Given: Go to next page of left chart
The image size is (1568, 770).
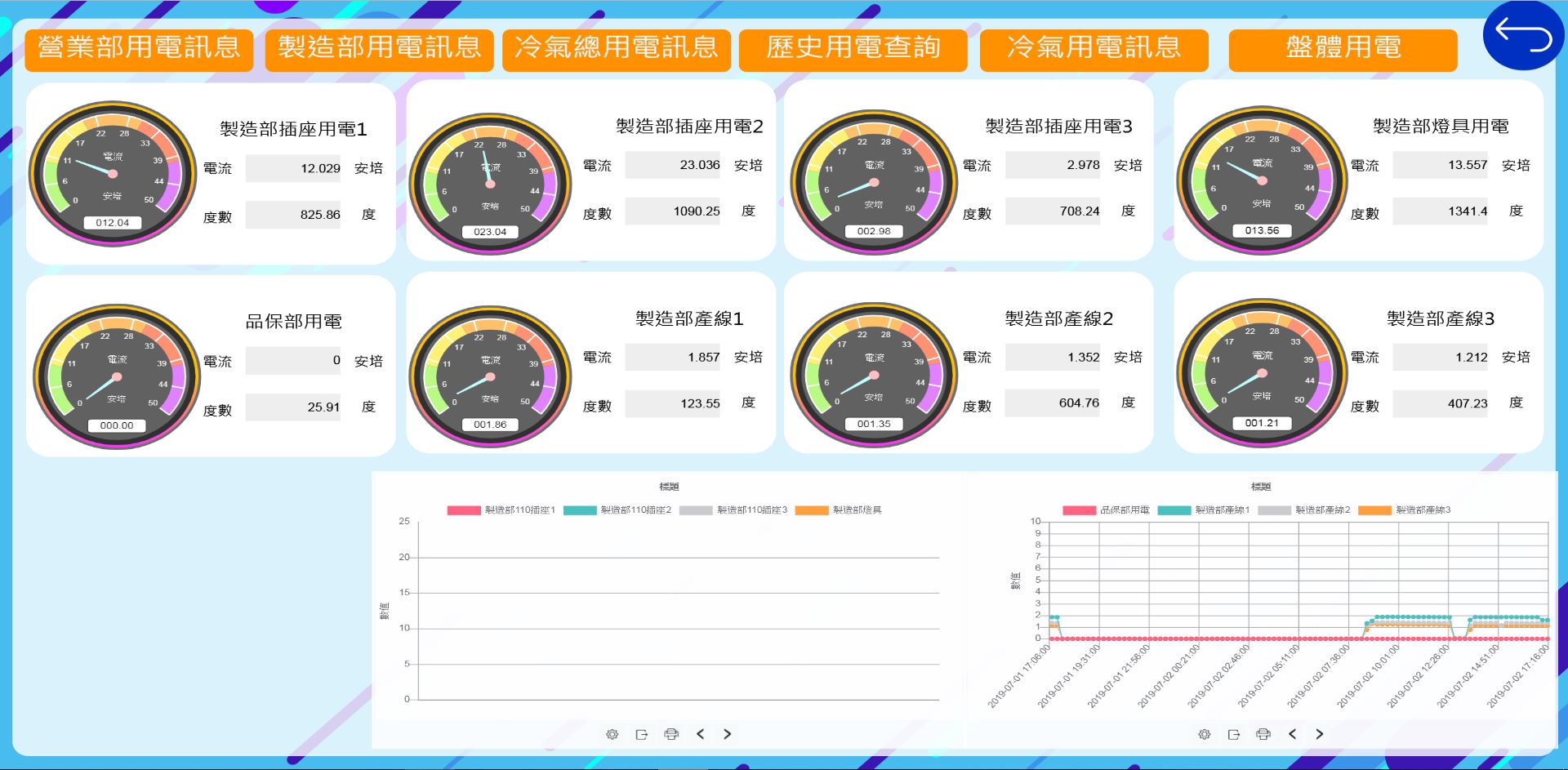Looking at the screenshot, I should [x=727, y=734].
